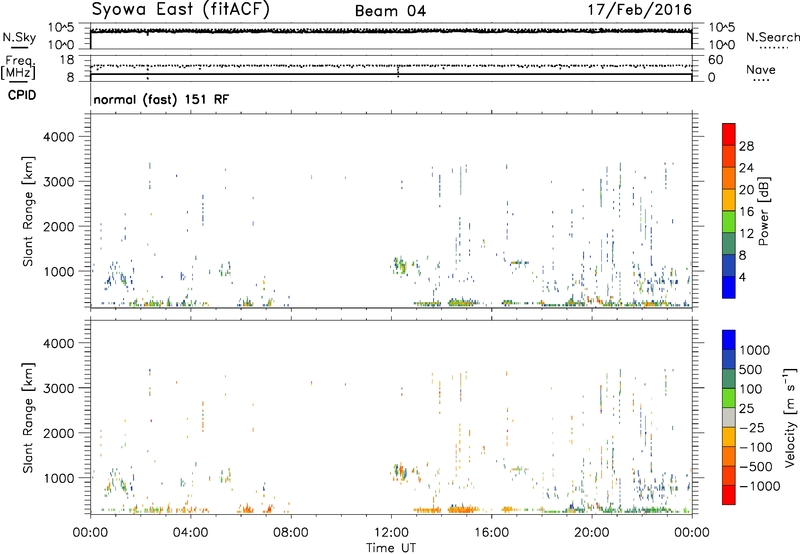Image resolution: width=800 pixels, height=554 pixels.
Task: Click the 'Beam 04' label
Action: (390, 11)
